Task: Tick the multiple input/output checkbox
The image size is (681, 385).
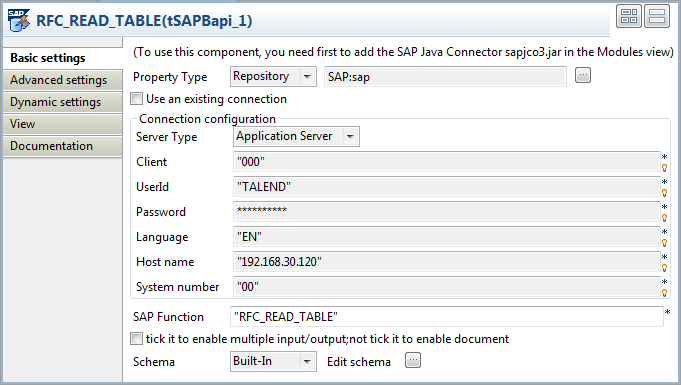Action: 136,339
